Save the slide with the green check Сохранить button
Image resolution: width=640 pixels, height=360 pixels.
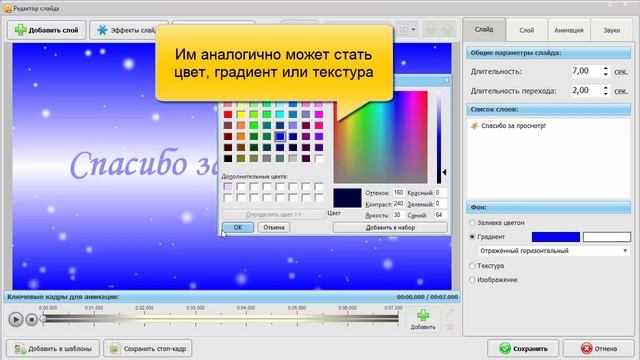(523, 349)
